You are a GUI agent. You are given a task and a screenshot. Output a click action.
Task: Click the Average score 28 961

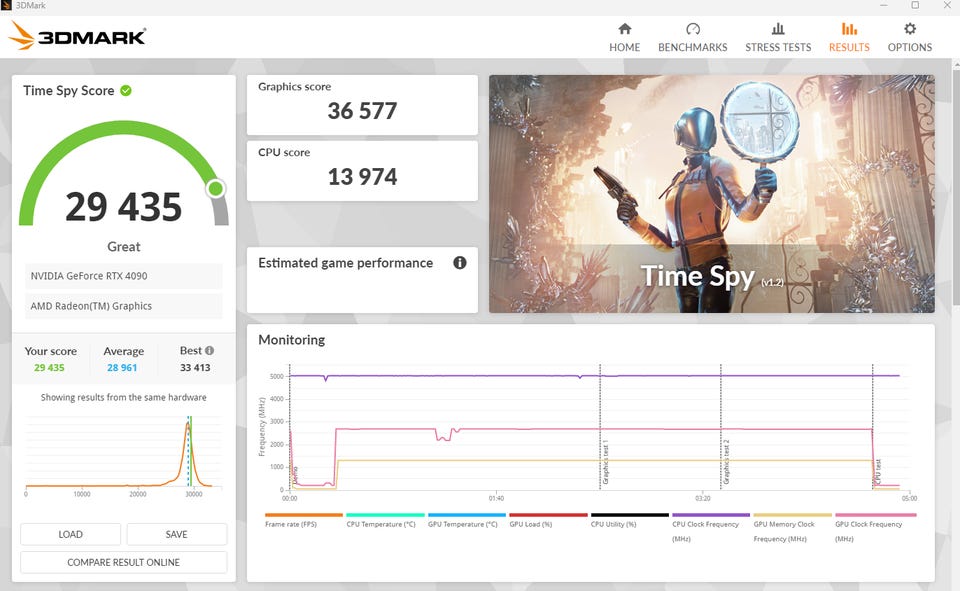click(x=122, y=367)
